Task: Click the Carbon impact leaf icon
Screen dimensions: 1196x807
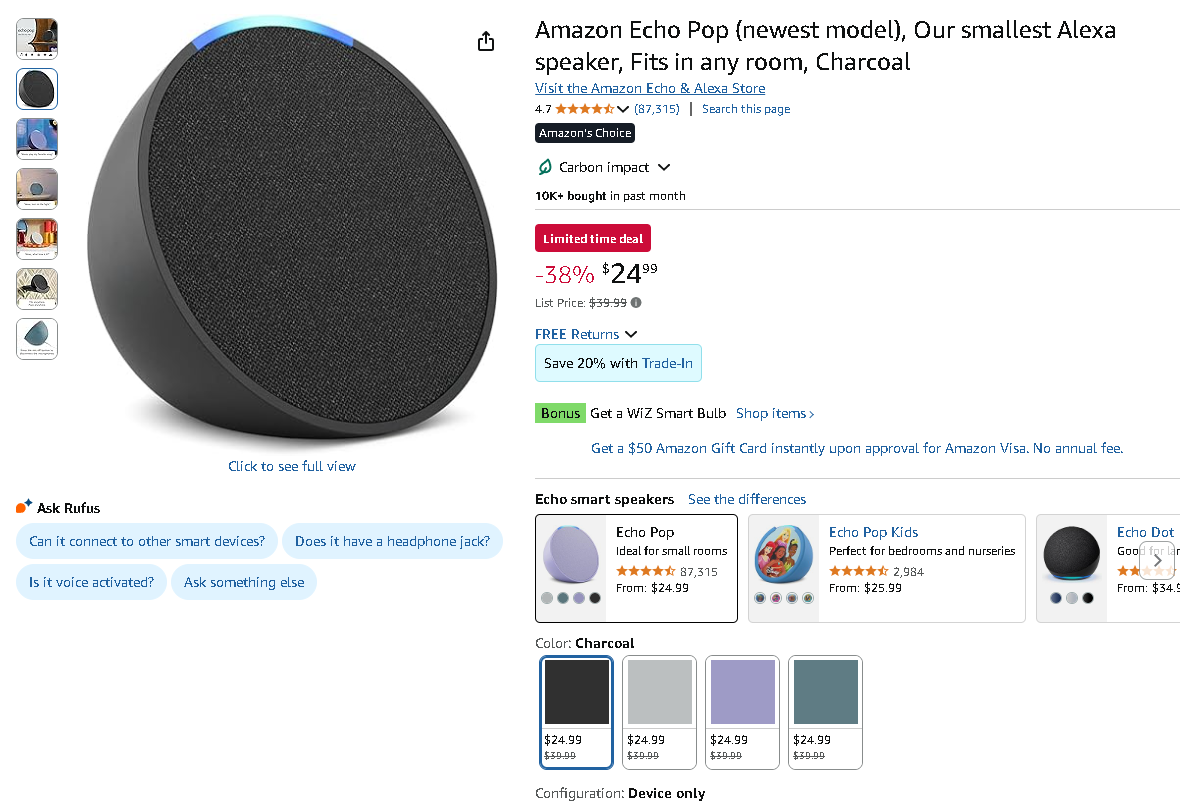Action: (545, 167)
